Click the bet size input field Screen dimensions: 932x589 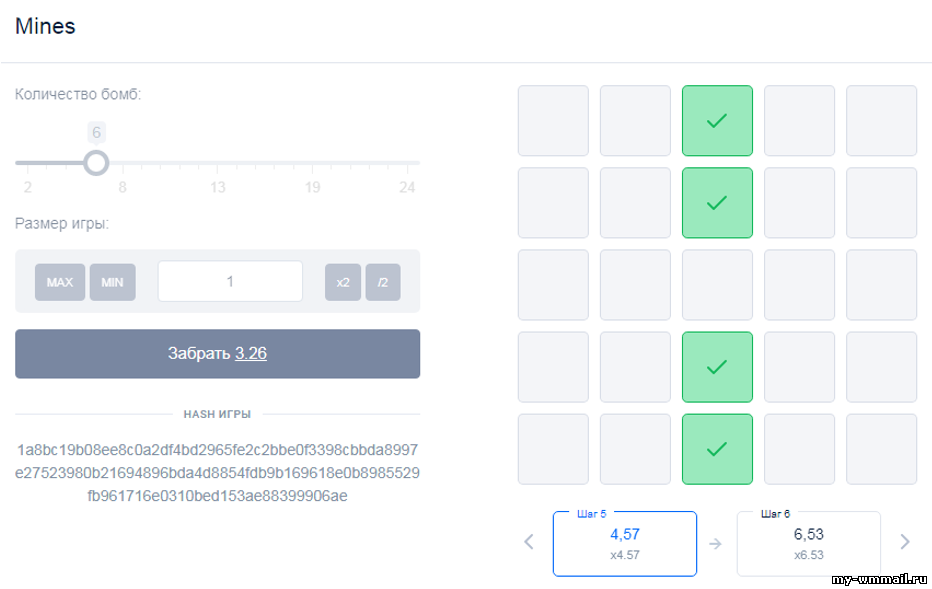click(x=230, y=282)
